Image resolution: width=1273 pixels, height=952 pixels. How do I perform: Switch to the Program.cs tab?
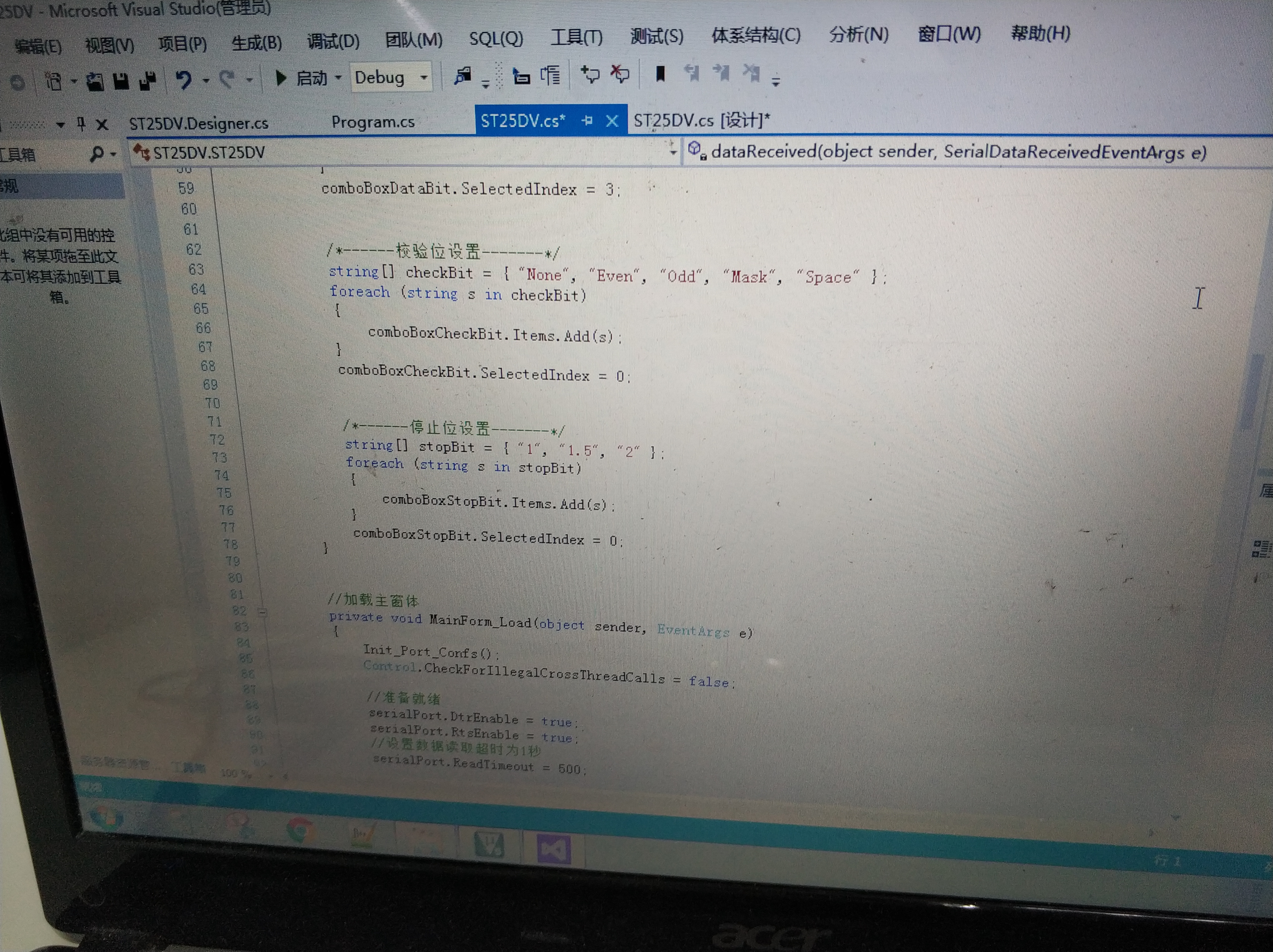tap(373, 122)
